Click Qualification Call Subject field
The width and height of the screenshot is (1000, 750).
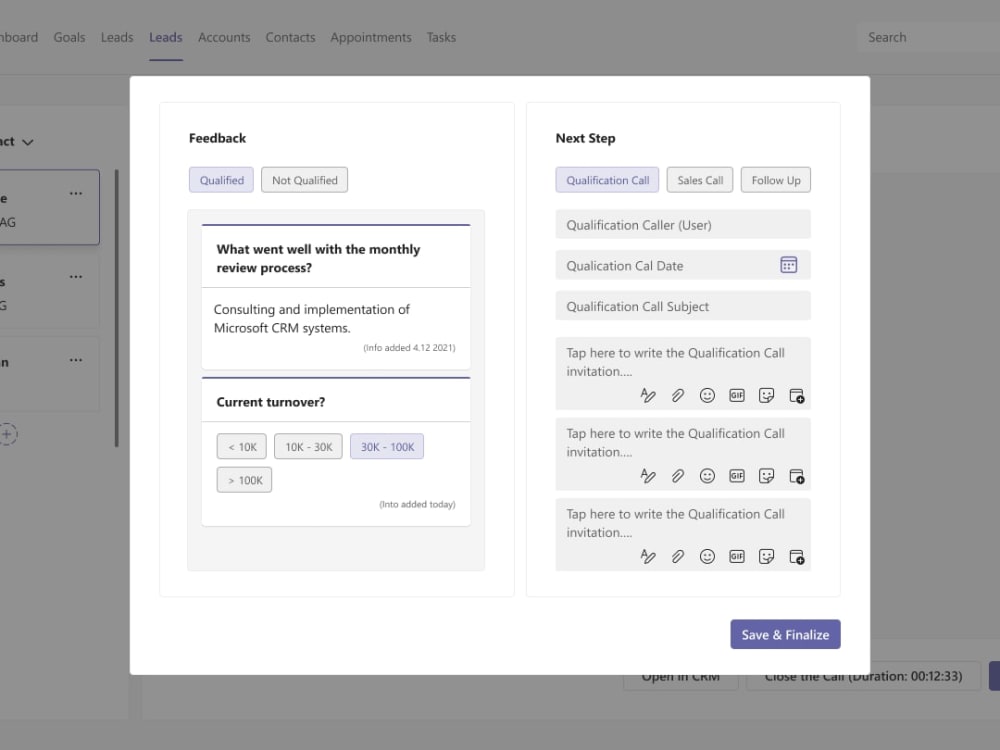(x=682, y=306)
